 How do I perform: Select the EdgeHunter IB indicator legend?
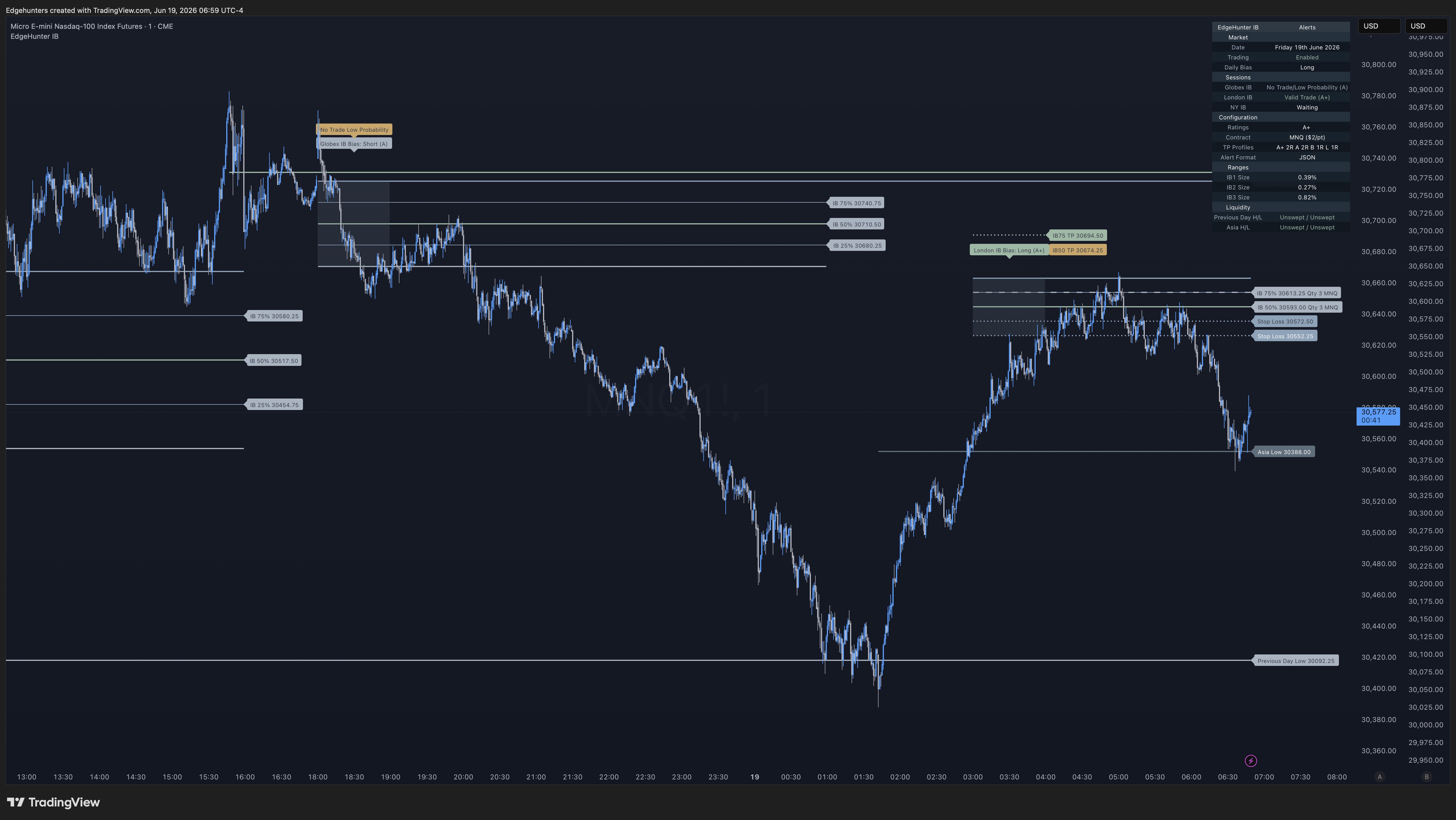(x=34, y=36)
